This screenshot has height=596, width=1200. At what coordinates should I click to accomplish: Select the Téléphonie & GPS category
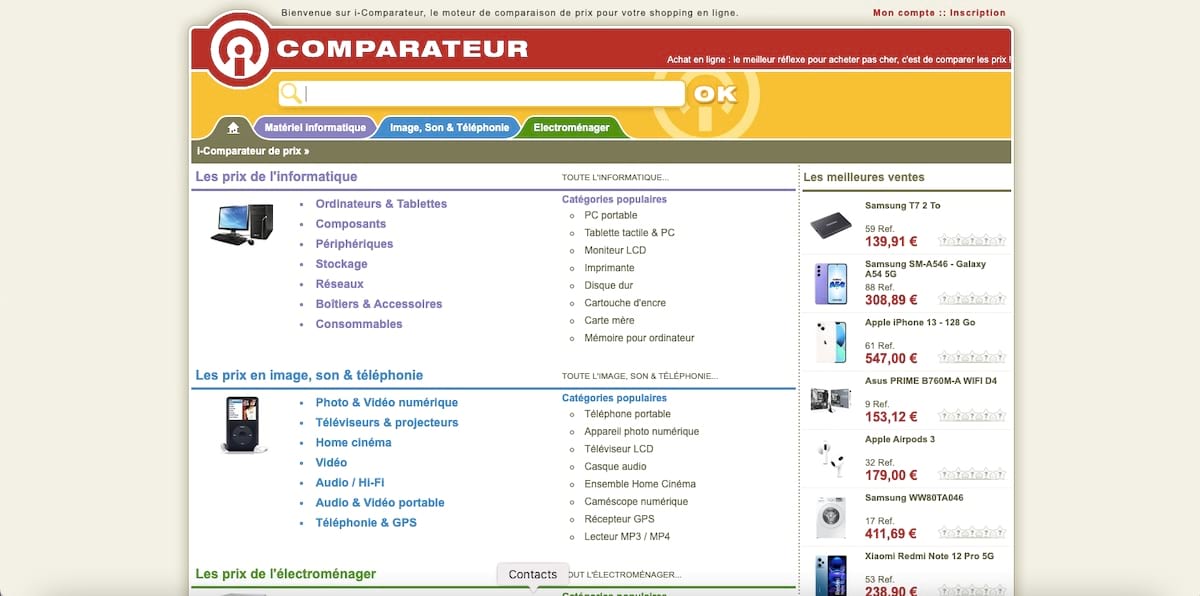[366, 522]
